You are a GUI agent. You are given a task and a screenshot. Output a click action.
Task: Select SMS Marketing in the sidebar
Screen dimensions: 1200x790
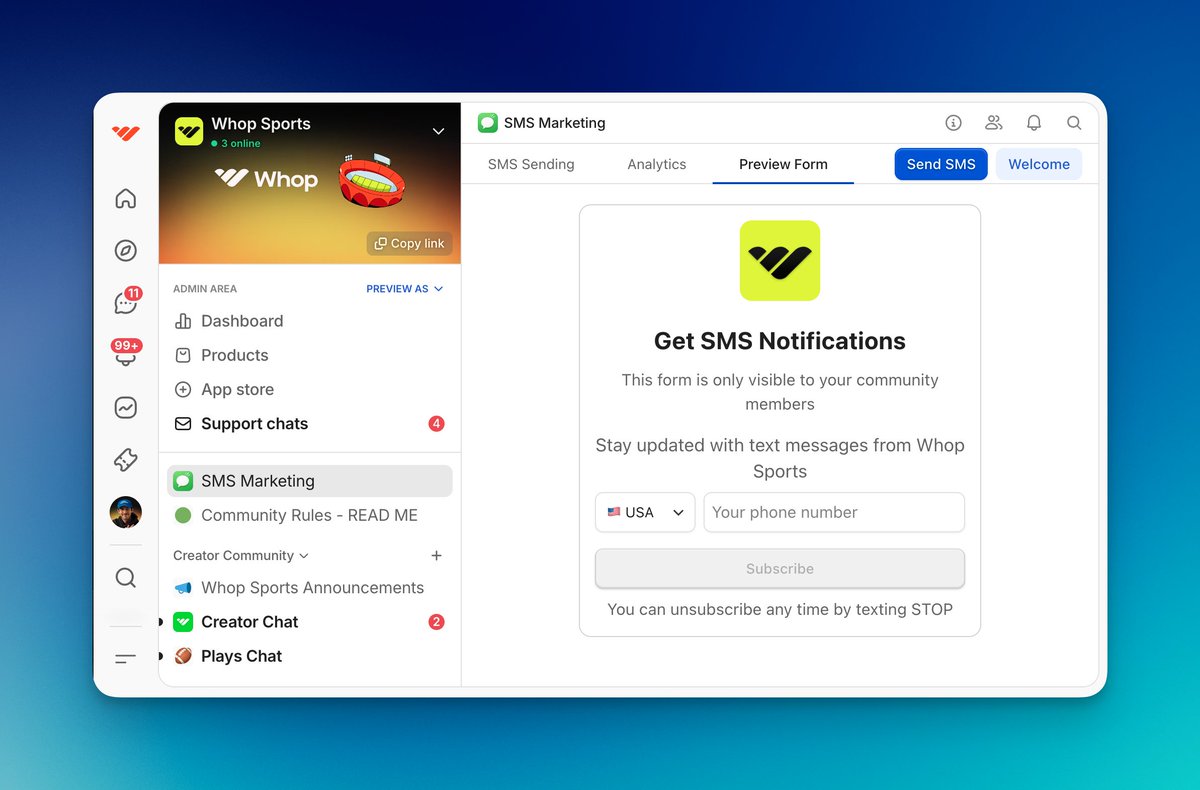[x=310, y=481]
